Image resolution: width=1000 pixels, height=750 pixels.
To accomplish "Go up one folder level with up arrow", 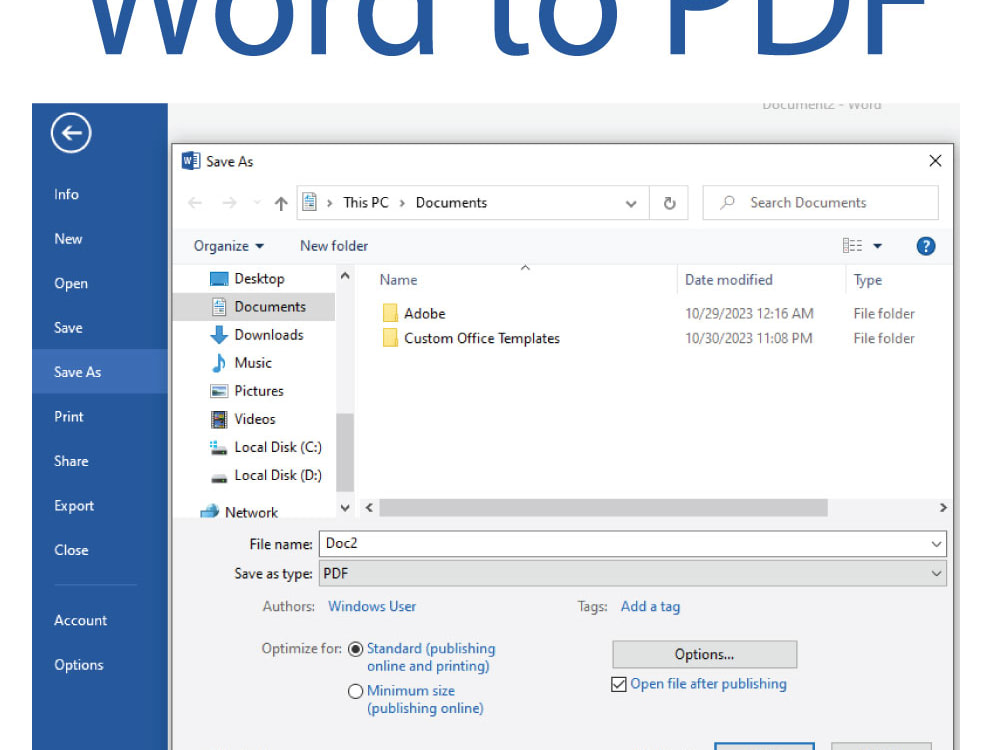I will pos(281,203).
